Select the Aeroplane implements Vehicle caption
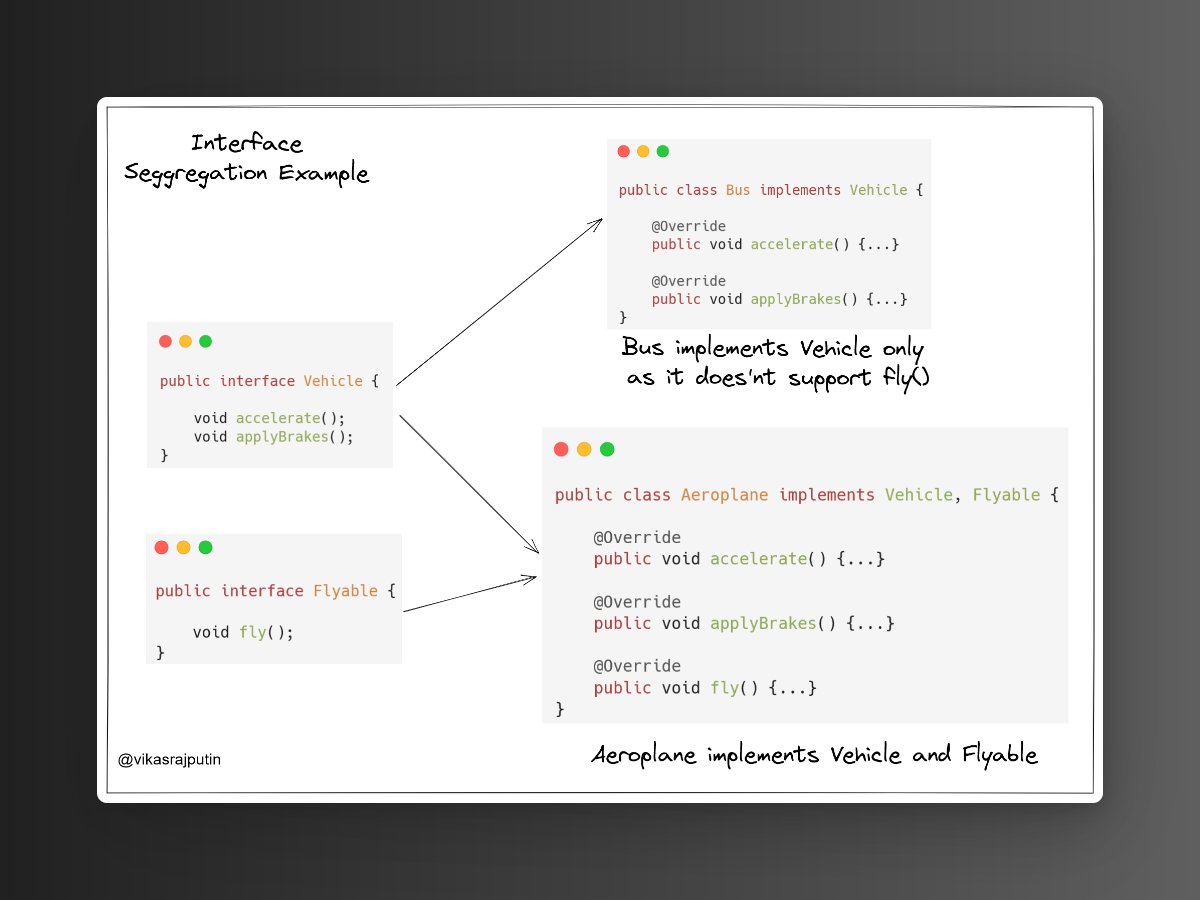 815,755
